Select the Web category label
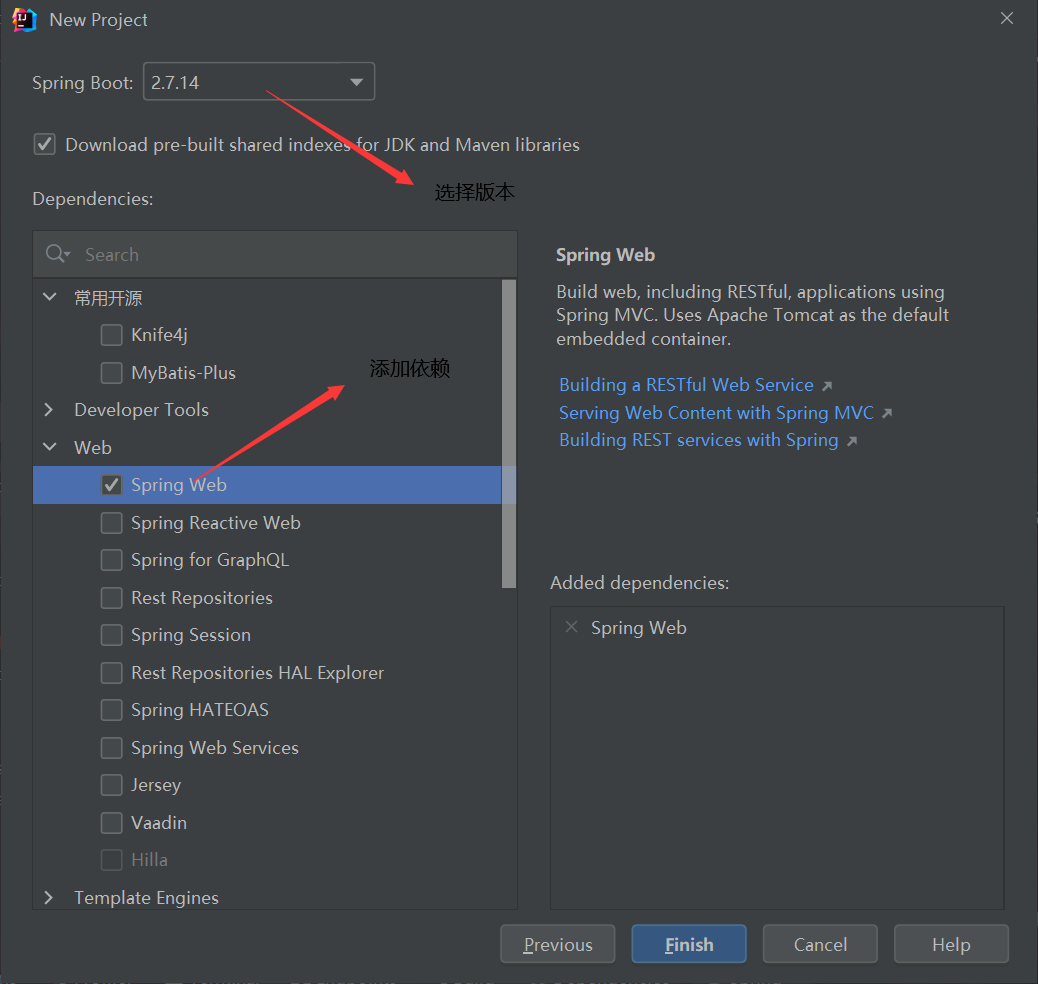The image size is (1038, 984). (x=93, y=448)
